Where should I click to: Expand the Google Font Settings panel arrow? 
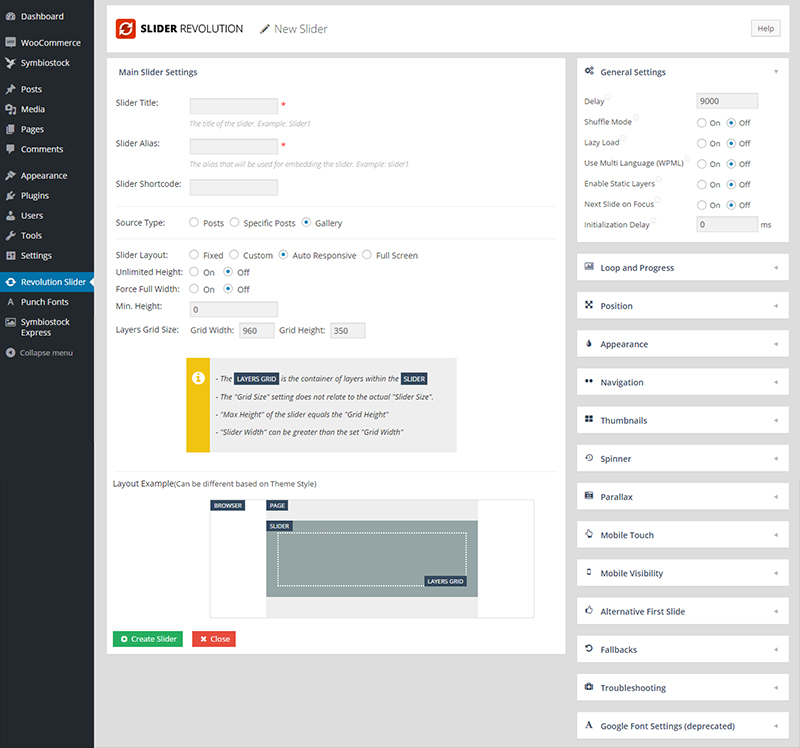tap(776, 726)
